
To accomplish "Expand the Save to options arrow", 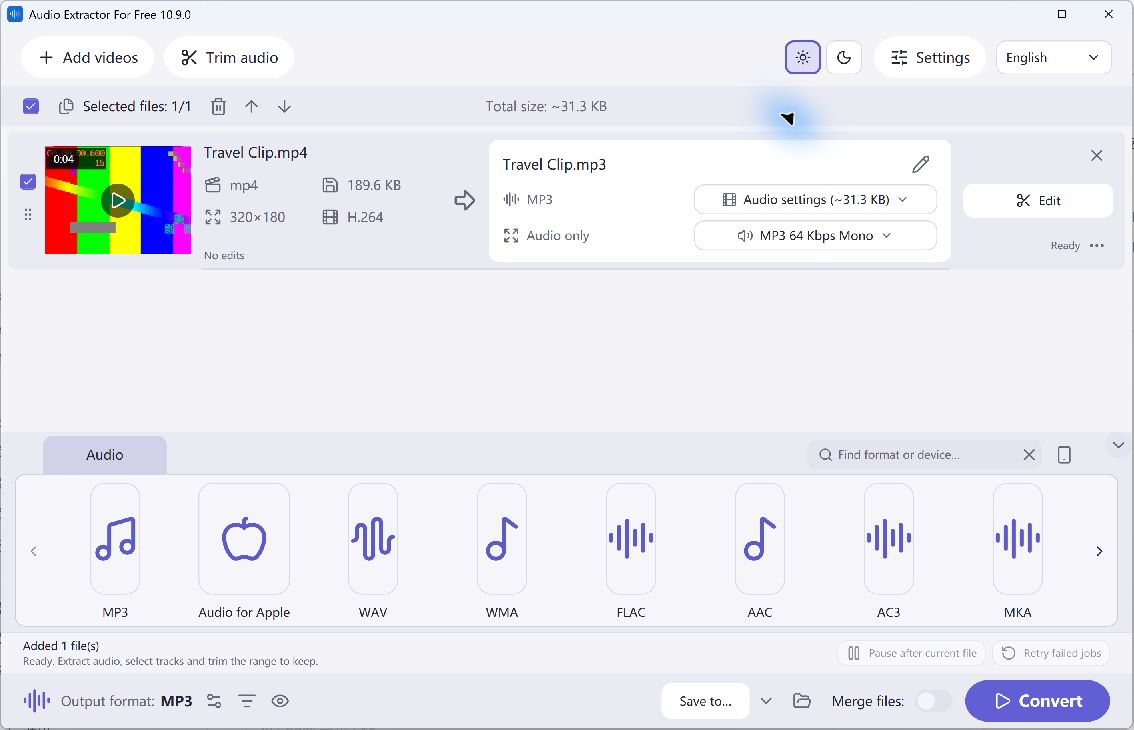I will pyautogui.click(x=767, y=700).
